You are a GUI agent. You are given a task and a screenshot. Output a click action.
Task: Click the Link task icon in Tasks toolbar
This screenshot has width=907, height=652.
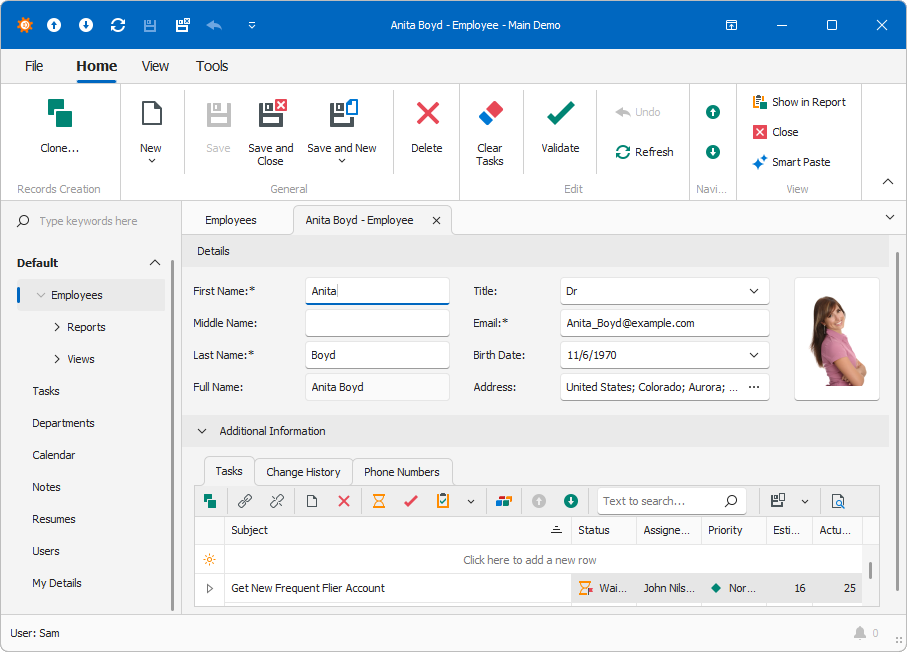245,501
